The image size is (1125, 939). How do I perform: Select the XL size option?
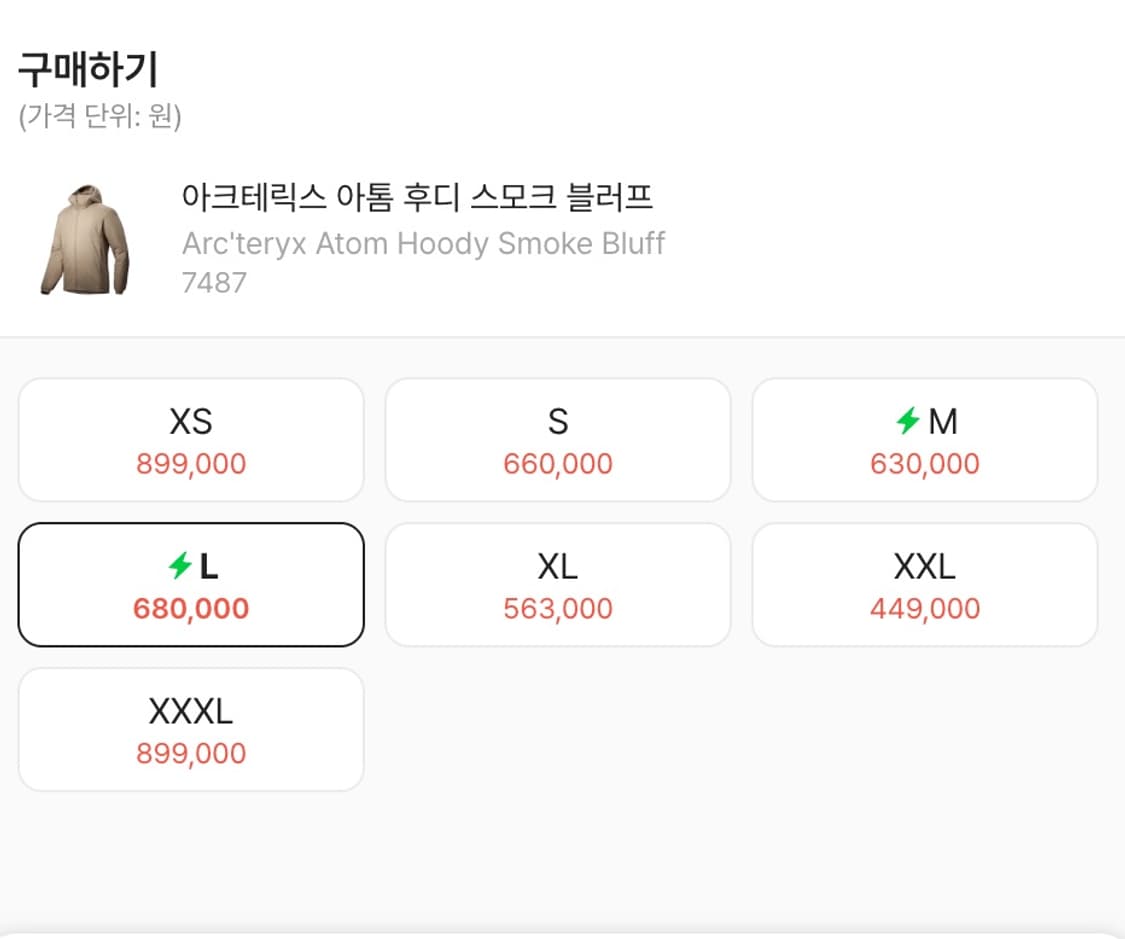[557, 584]
